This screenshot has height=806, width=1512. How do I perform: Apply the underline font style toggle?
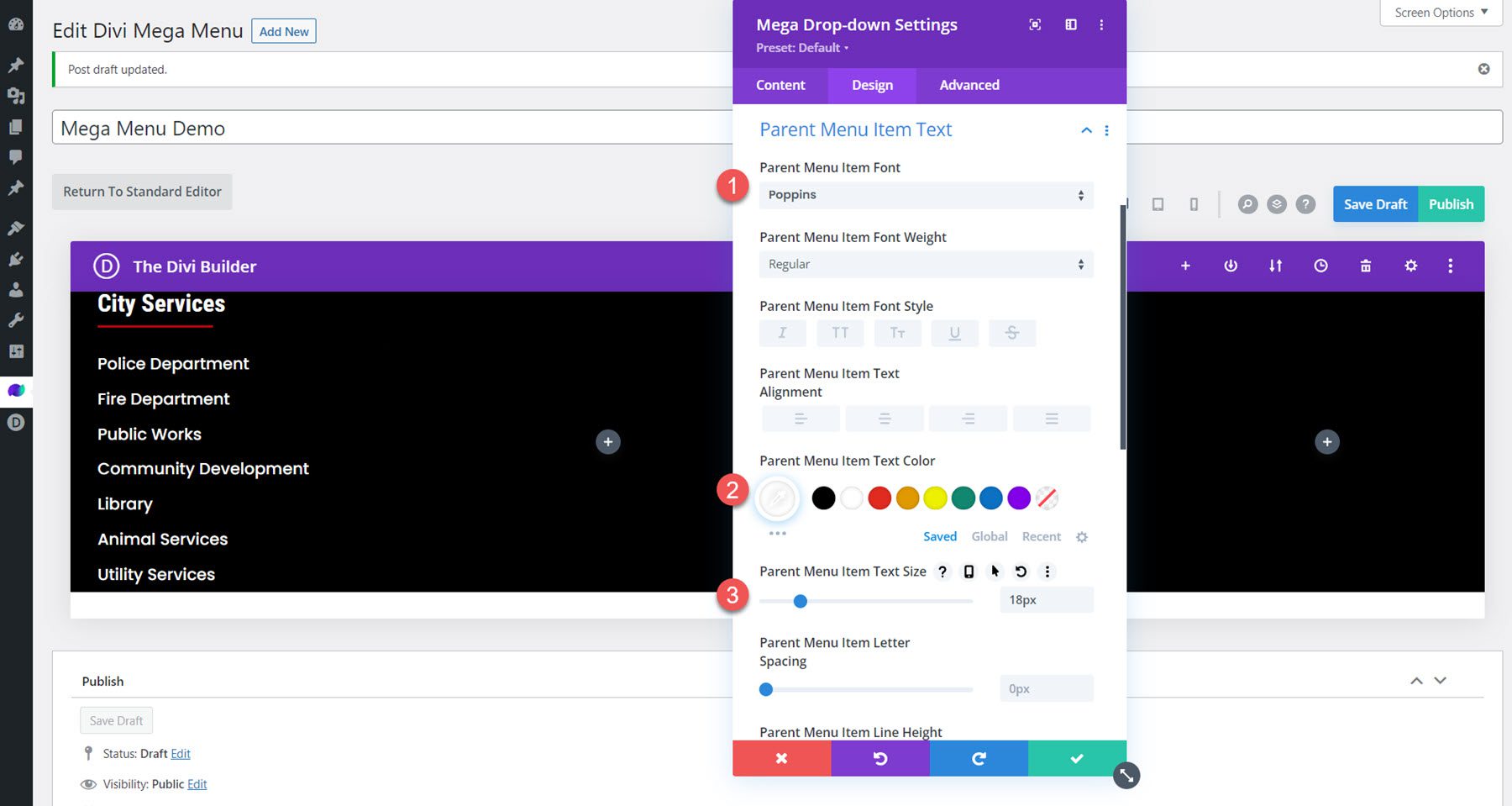pos(955,333)
